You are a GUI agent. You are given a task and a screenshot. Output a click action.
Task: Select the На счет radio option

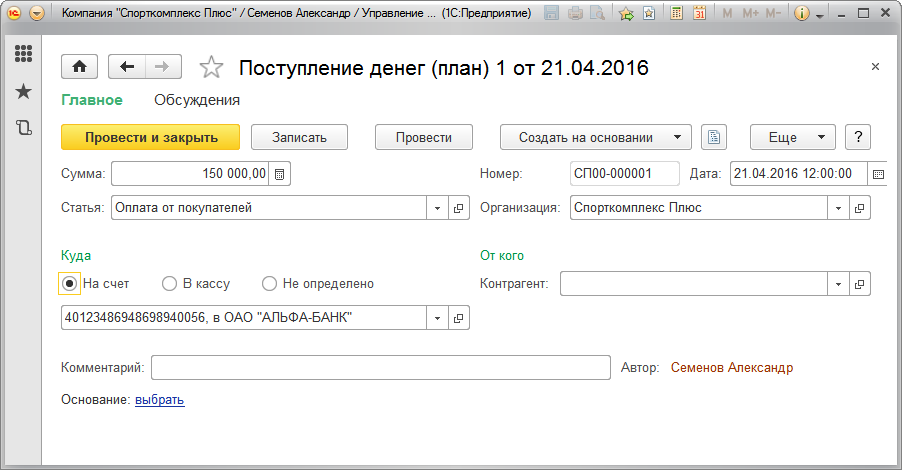[70, 284]
